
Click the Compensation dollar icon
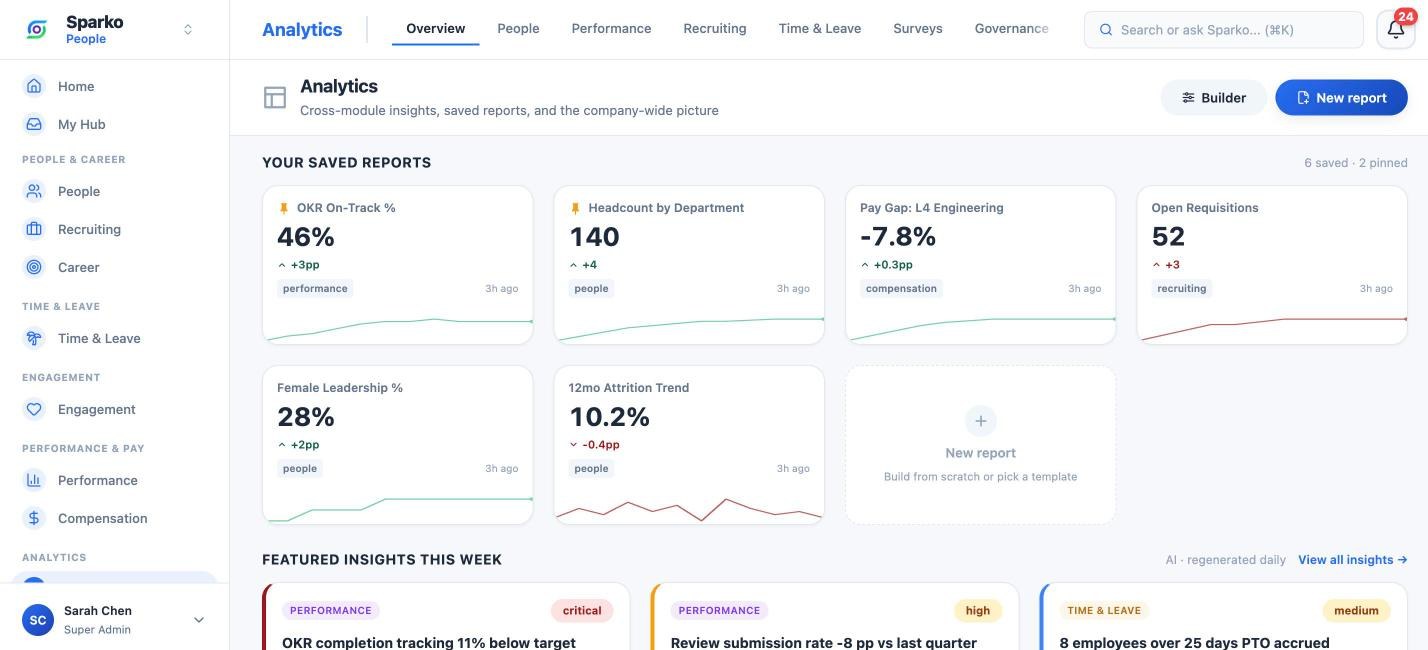coord(34,518)
